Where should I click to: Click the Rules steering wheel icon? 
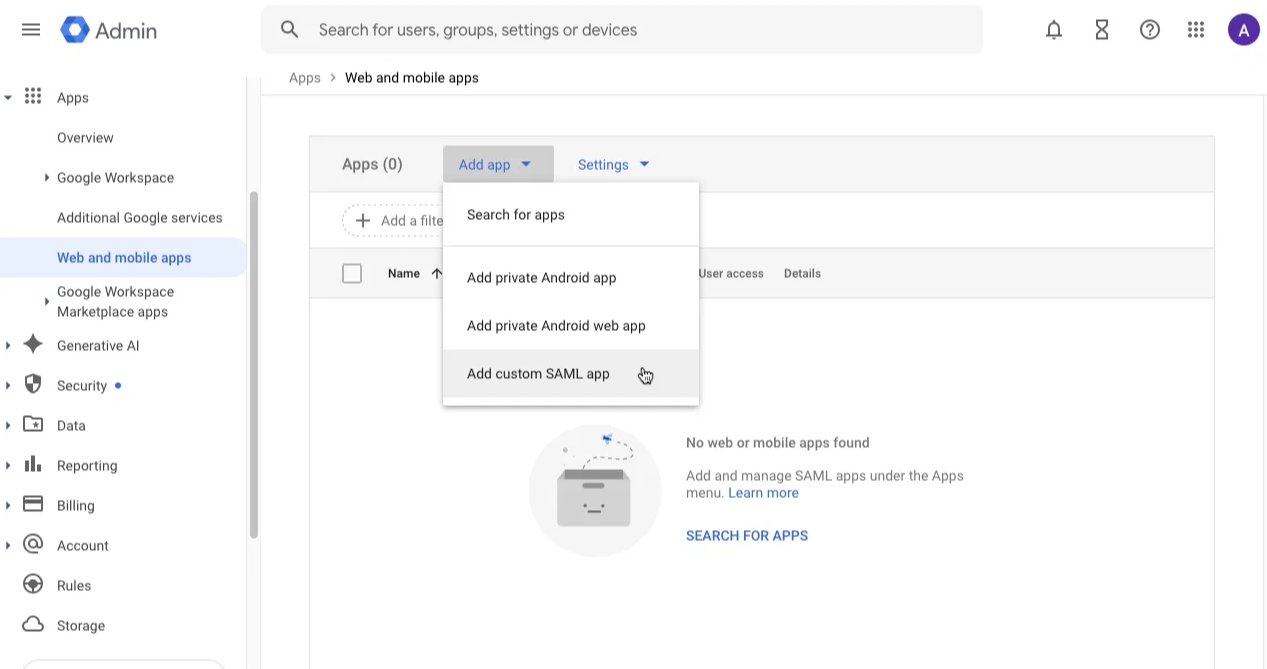[x=33, y=584]
